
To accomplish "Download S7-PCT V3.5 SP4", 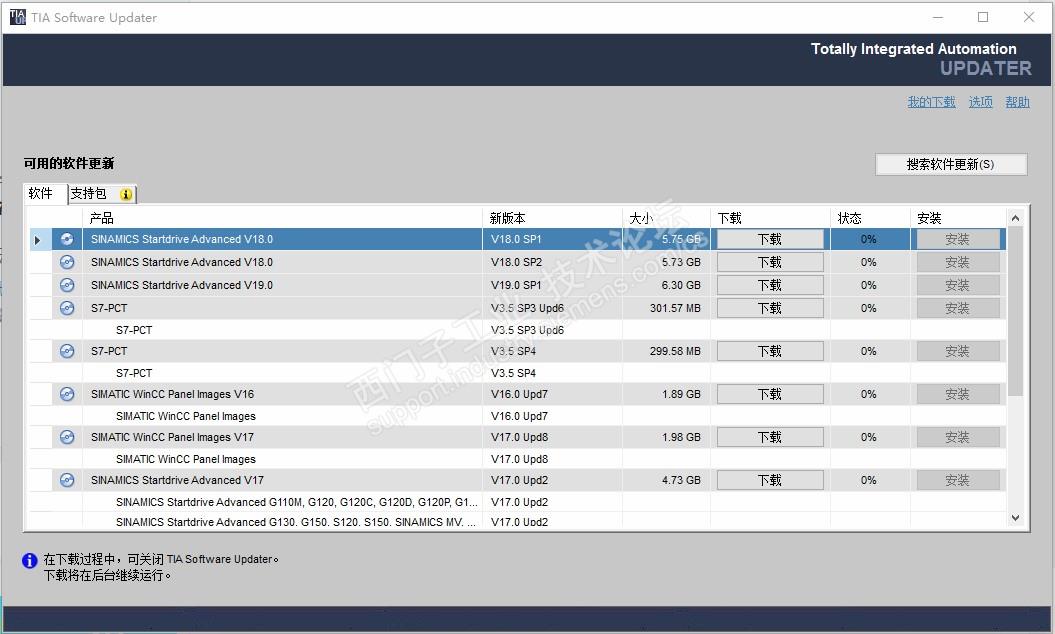I will pyautogui.click(x=770, y=351).
